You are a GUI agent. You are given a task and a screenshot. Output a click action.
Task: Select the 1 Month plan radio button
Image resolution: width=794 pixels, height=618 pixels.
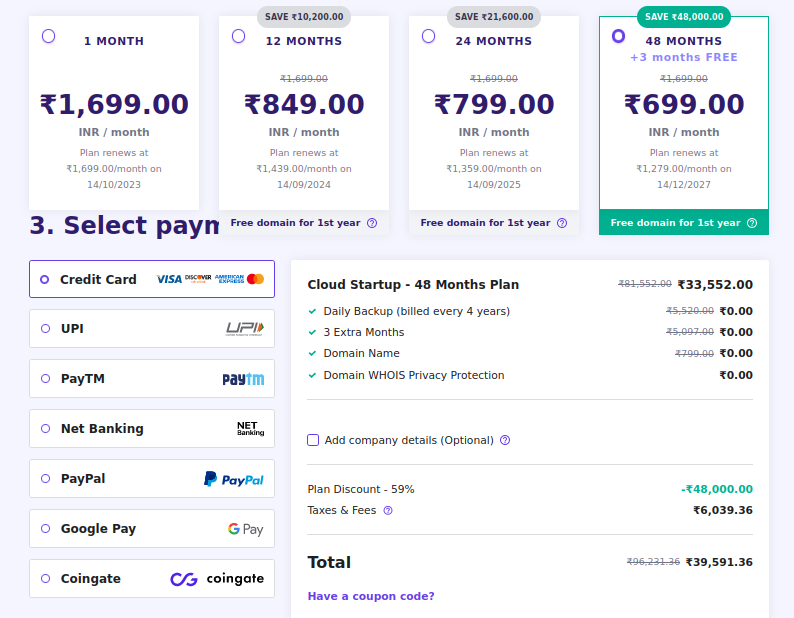(49, 36)
